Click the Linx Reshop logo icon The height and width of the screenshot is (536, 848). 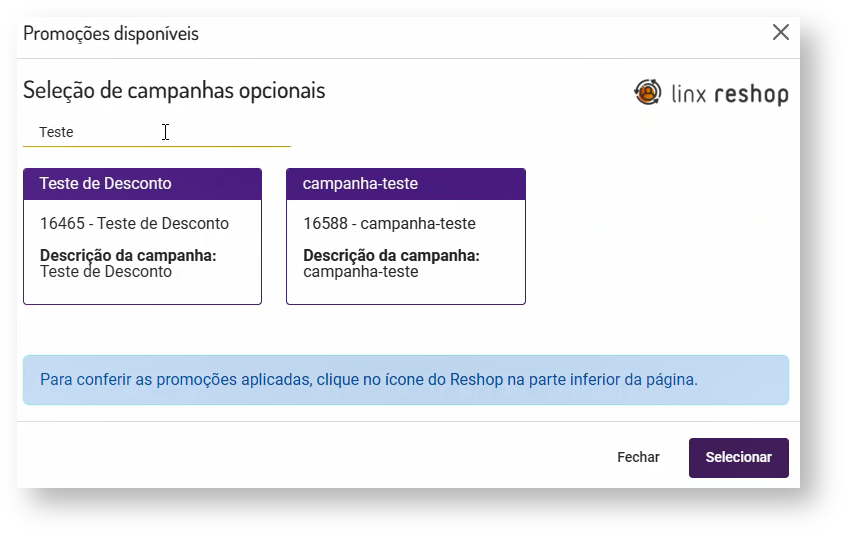(648, 93)
